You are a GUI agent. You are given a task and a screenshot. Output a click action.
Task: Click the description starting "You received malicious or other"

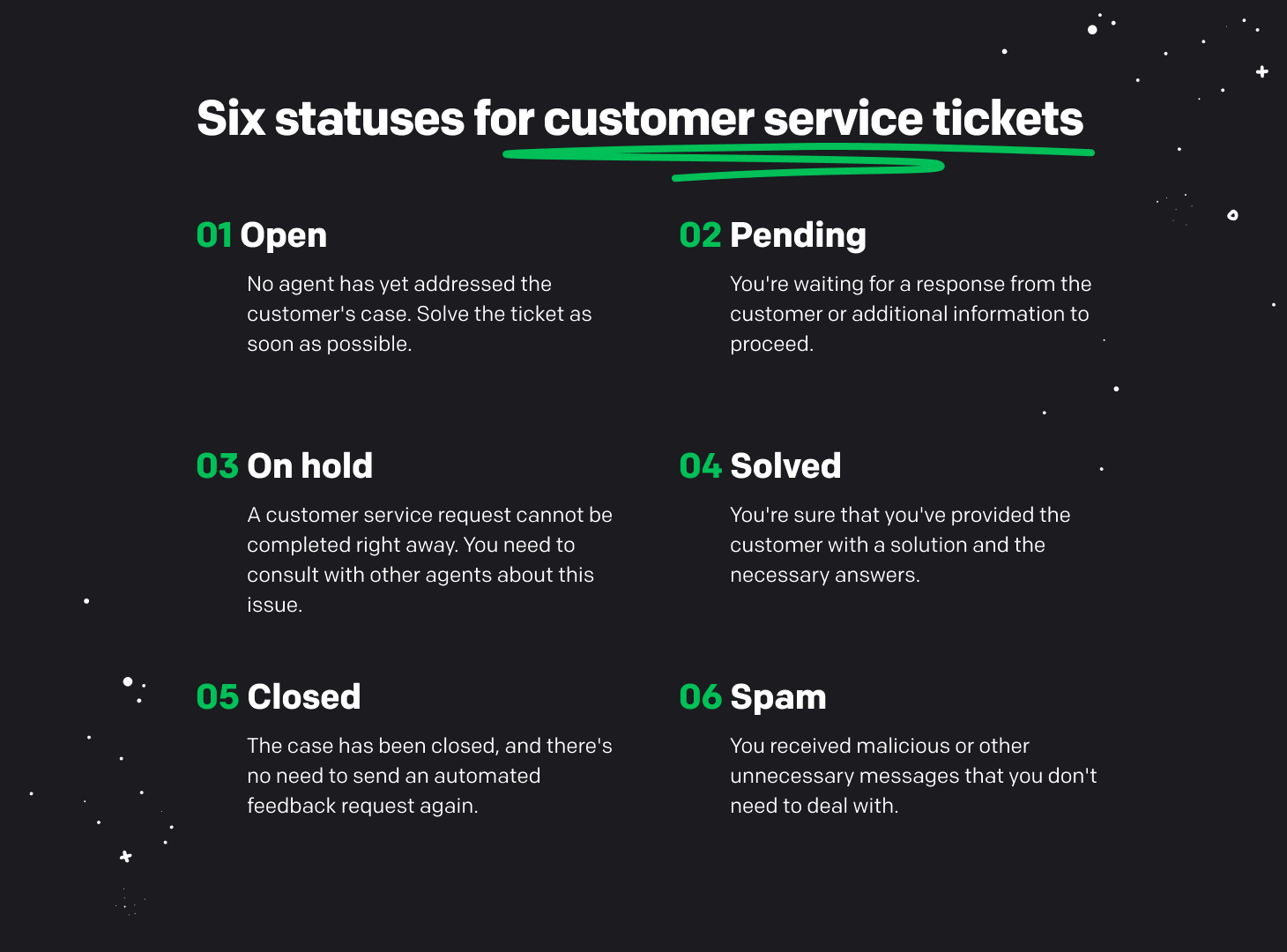pos(913,776)
